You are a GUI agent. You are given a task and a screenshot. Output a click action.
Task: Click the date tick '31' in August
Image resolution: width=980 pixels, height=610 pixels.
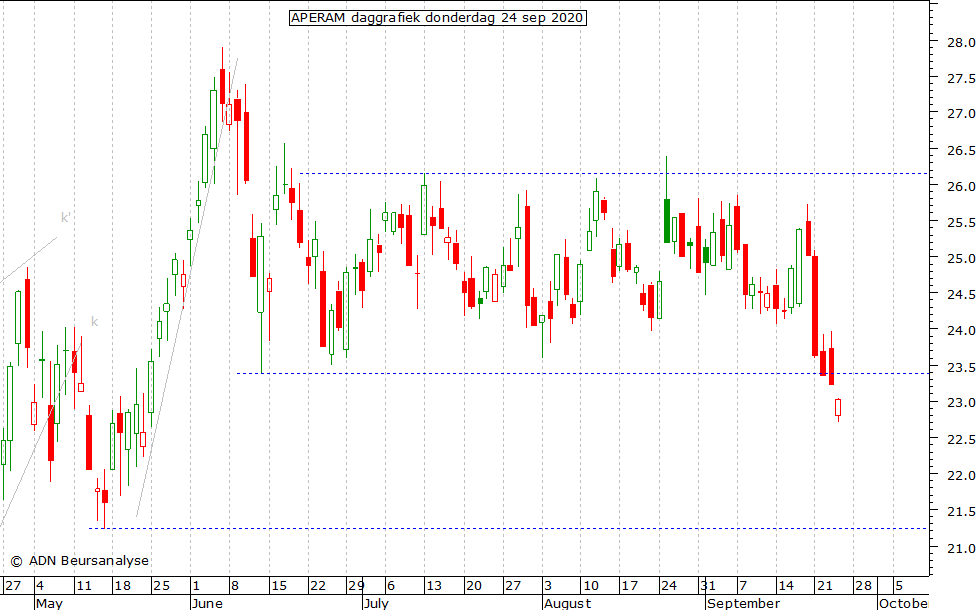coord(708,586)
